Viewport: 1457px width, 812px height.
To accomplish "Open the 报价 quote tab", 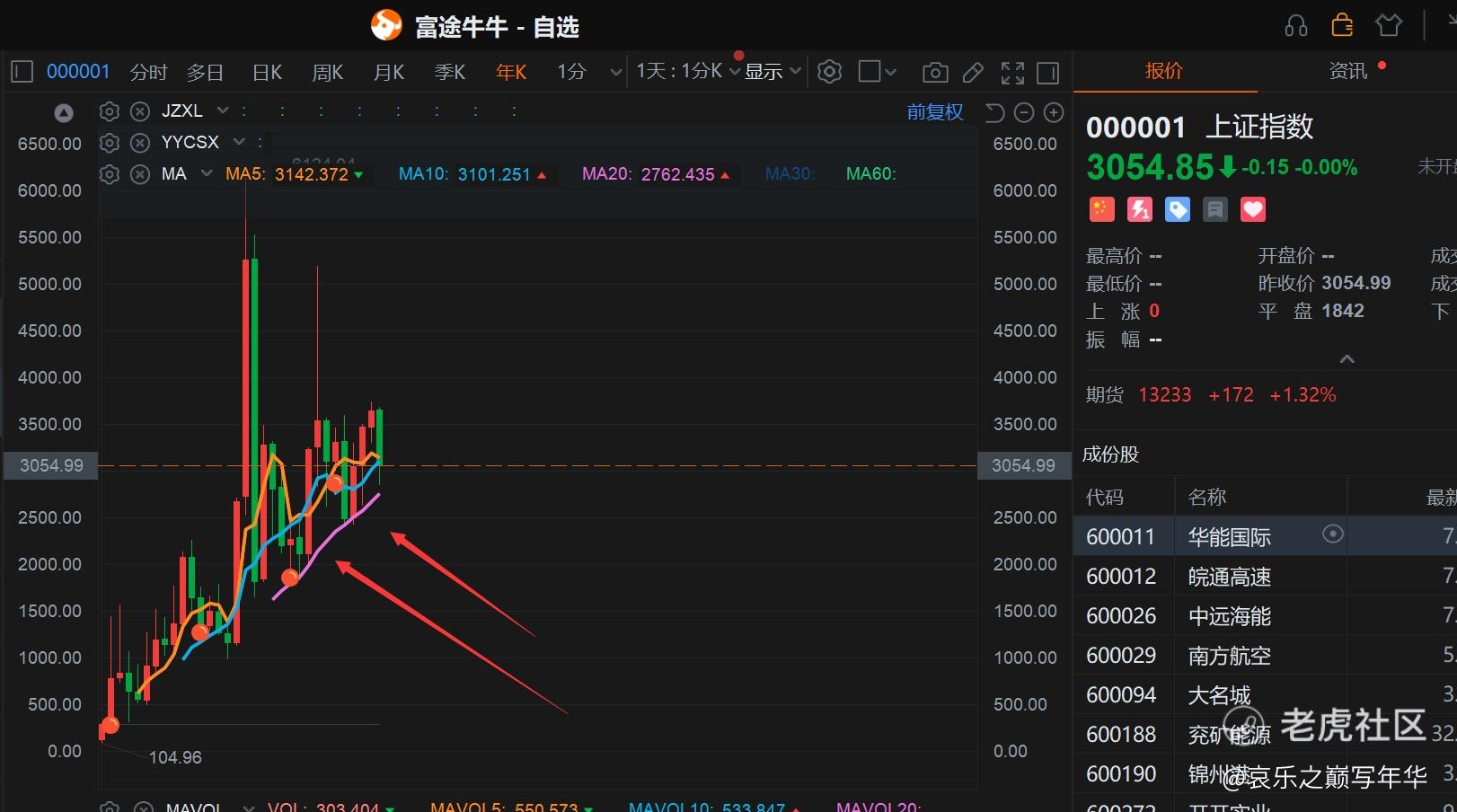I will (1164, 71).
